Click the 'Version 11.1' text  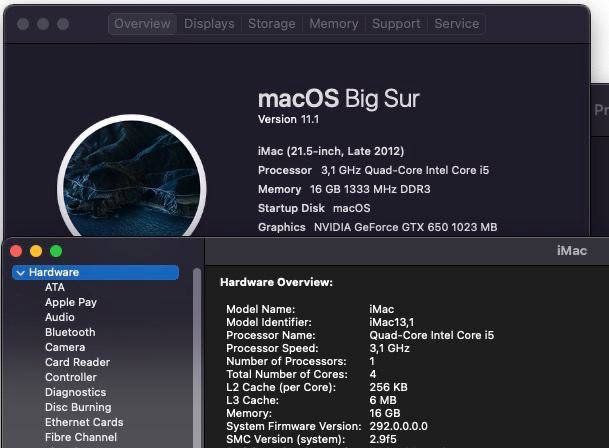[x=288, y=119]
